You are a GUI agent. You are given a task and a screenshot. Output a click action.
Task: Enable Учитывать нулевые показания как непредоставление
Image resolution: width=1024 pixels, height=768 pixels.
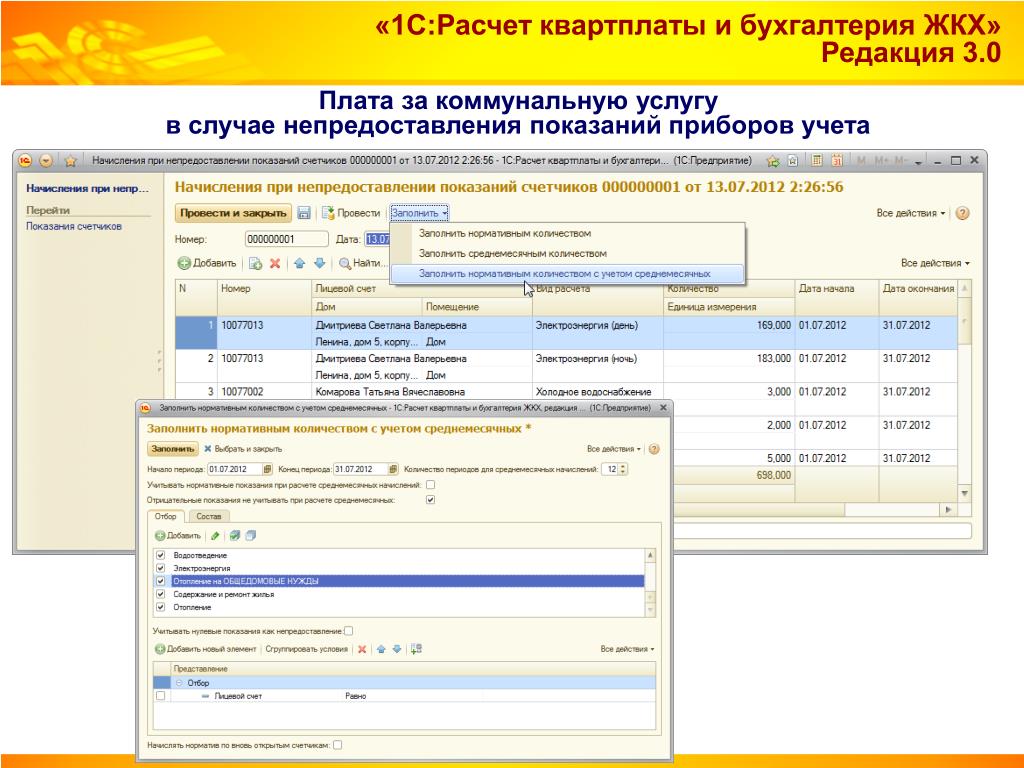(x=349, y=631)
